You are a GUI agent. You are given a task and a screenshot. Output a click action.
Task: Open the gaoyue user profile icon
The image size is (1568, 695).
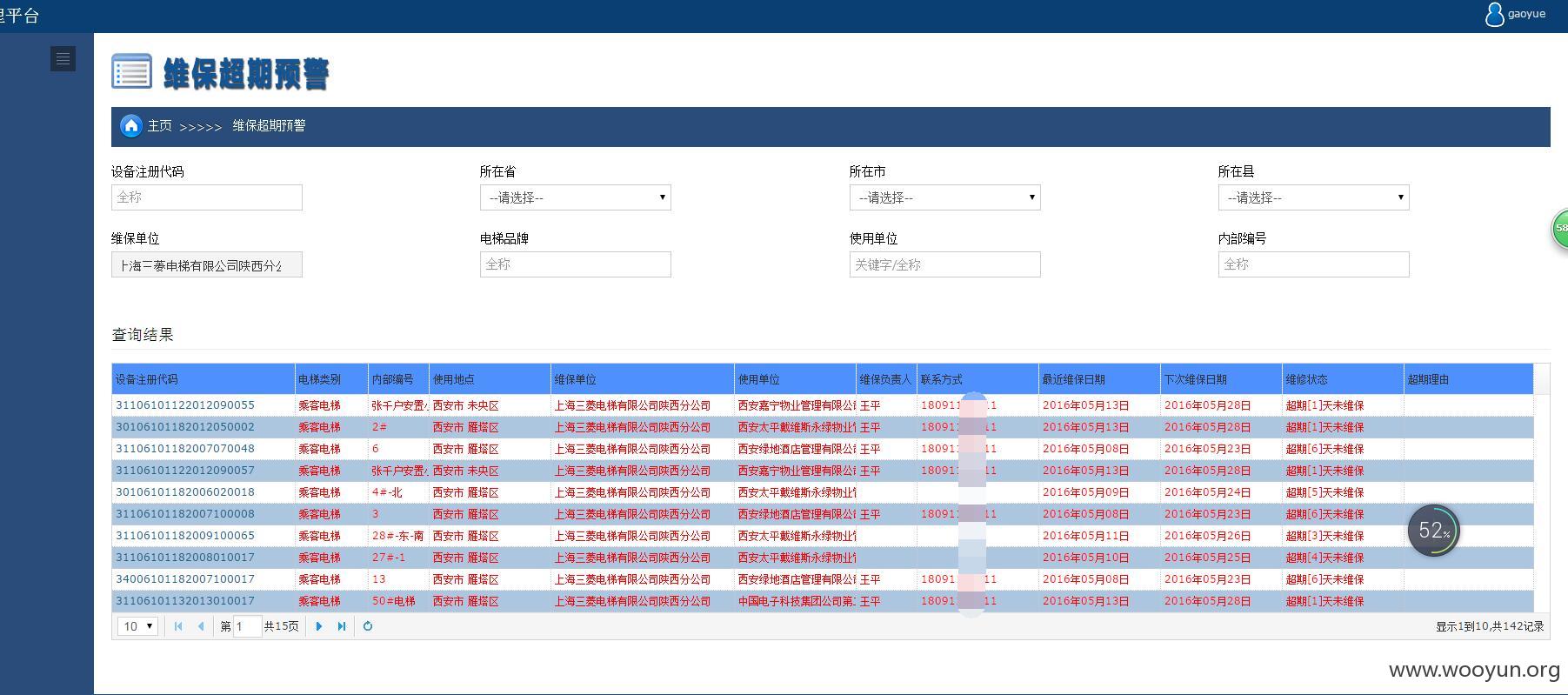coord(1494,14)
